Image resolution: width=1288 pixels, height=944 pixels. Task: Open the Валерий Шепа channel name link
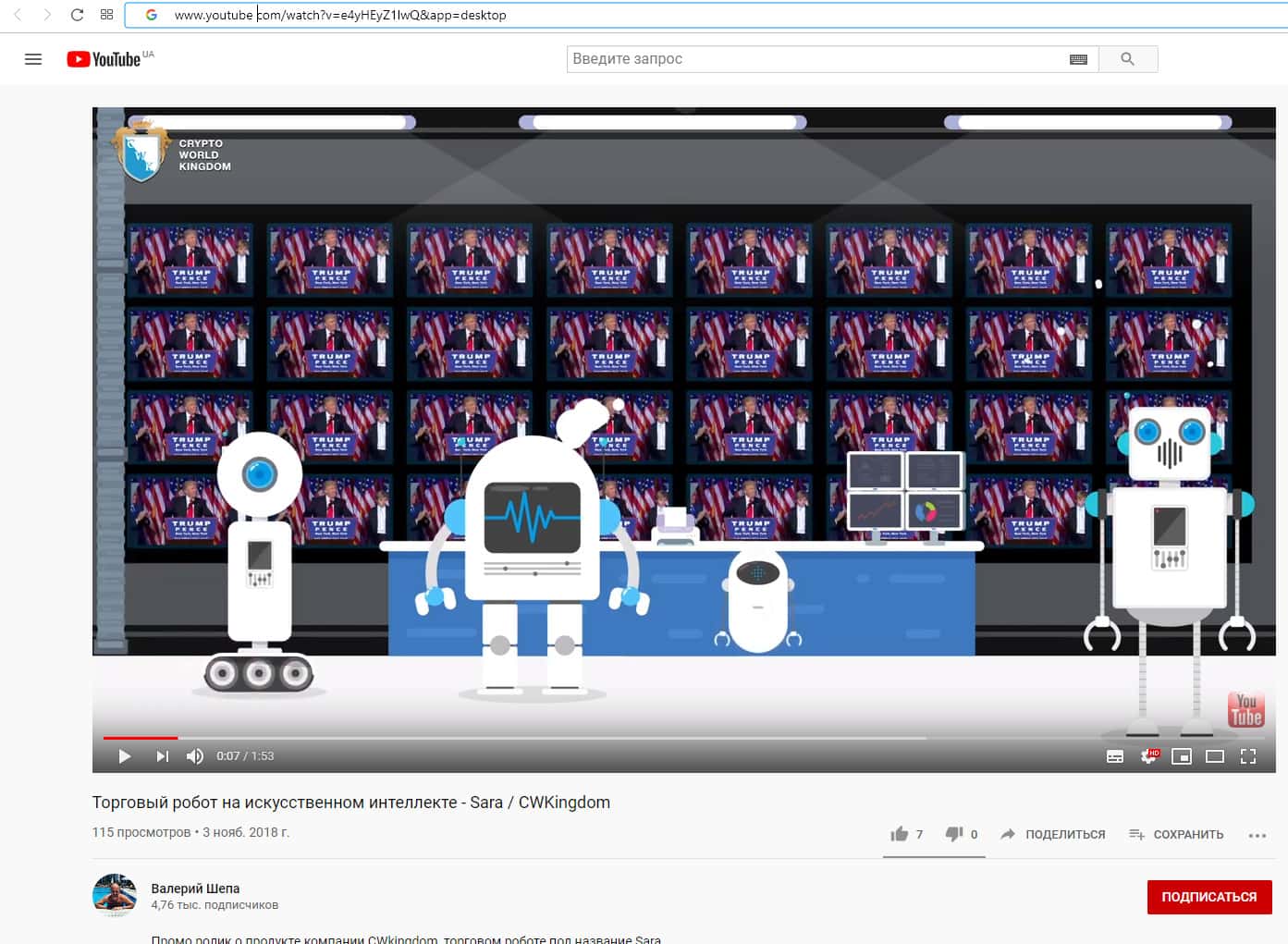(195, 889)
